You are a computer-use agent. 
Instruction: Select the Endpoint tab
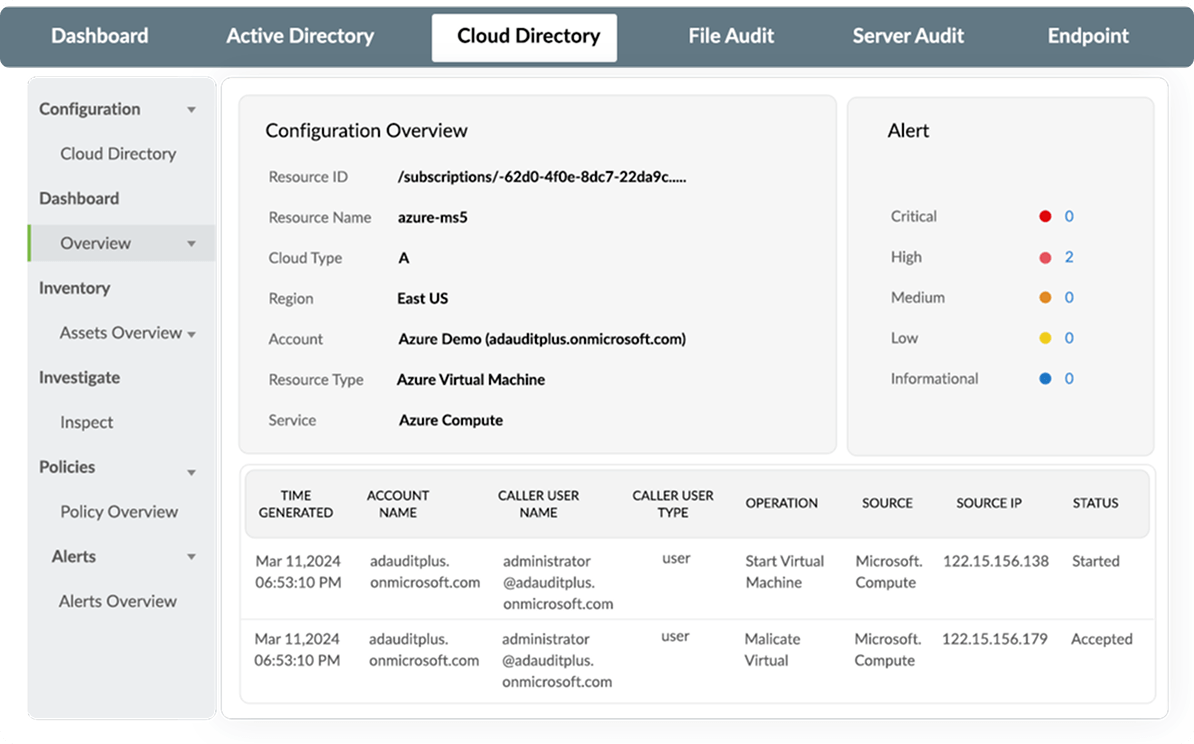pos(1088,36)
